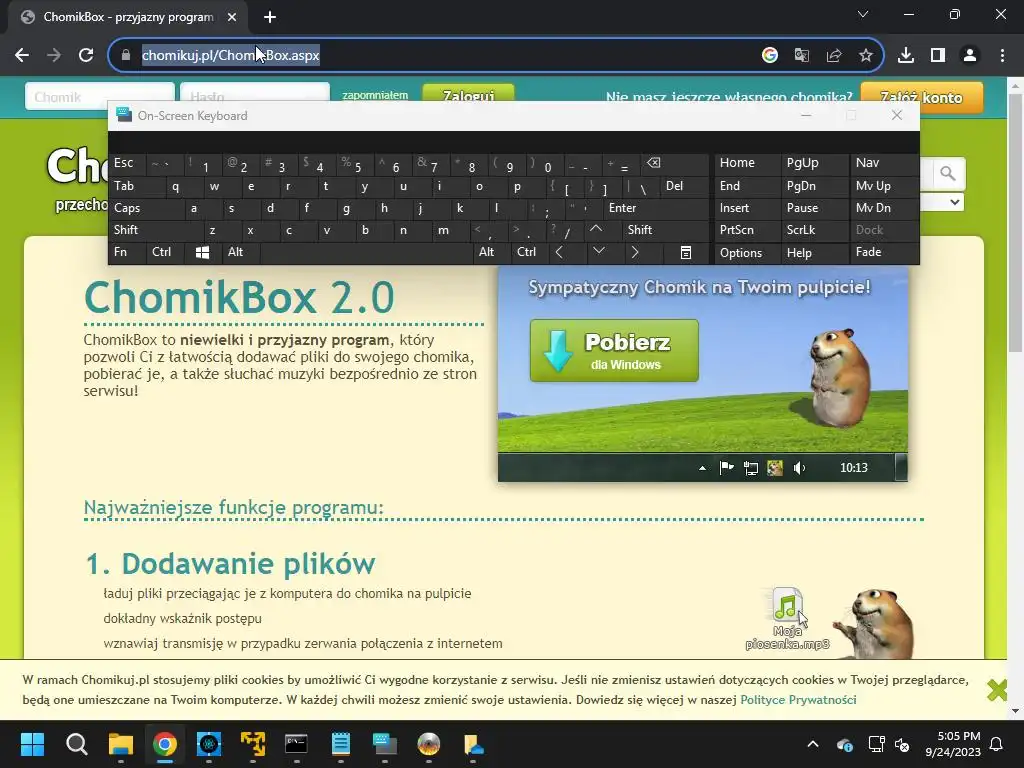Reload the ChomikBox page
The width and height of the screenshot is (1024, 768).
pyautogui.click(x=86, y=56)
